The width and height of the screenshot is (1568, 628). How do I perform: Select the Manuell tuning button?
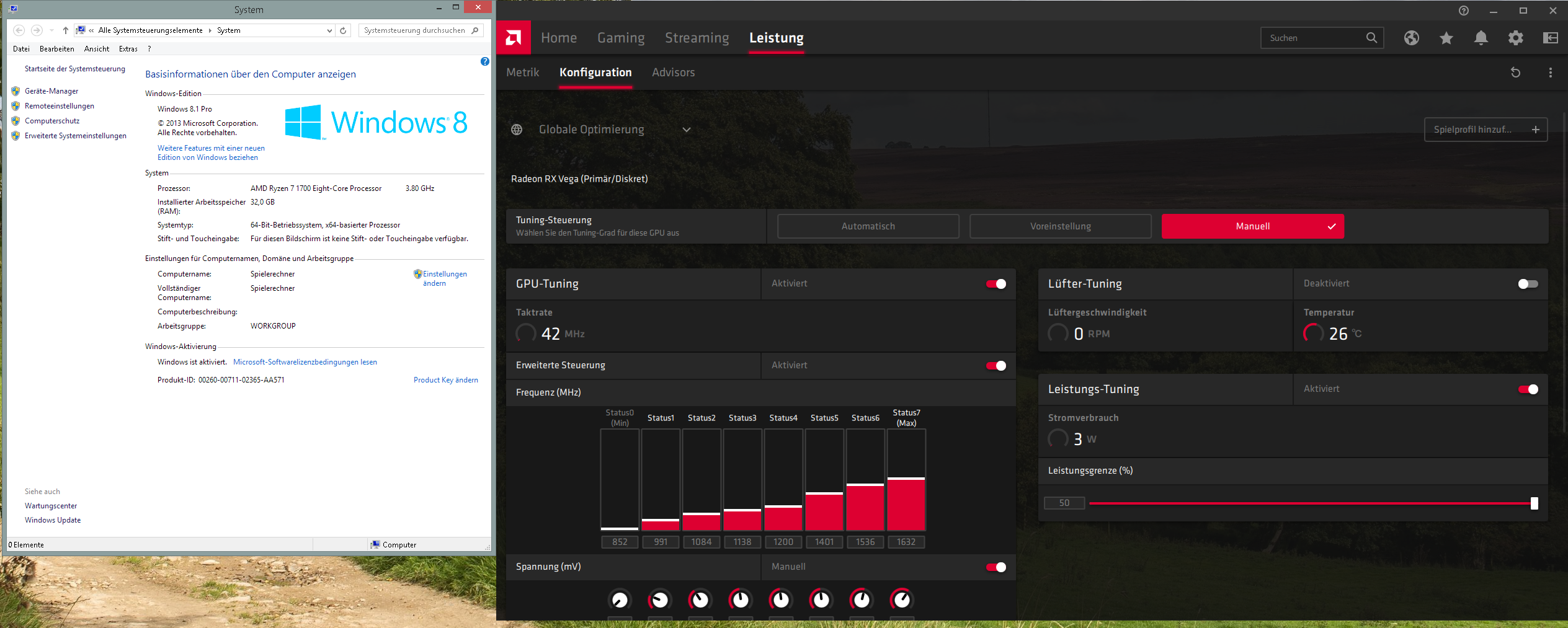(1253, 226)
